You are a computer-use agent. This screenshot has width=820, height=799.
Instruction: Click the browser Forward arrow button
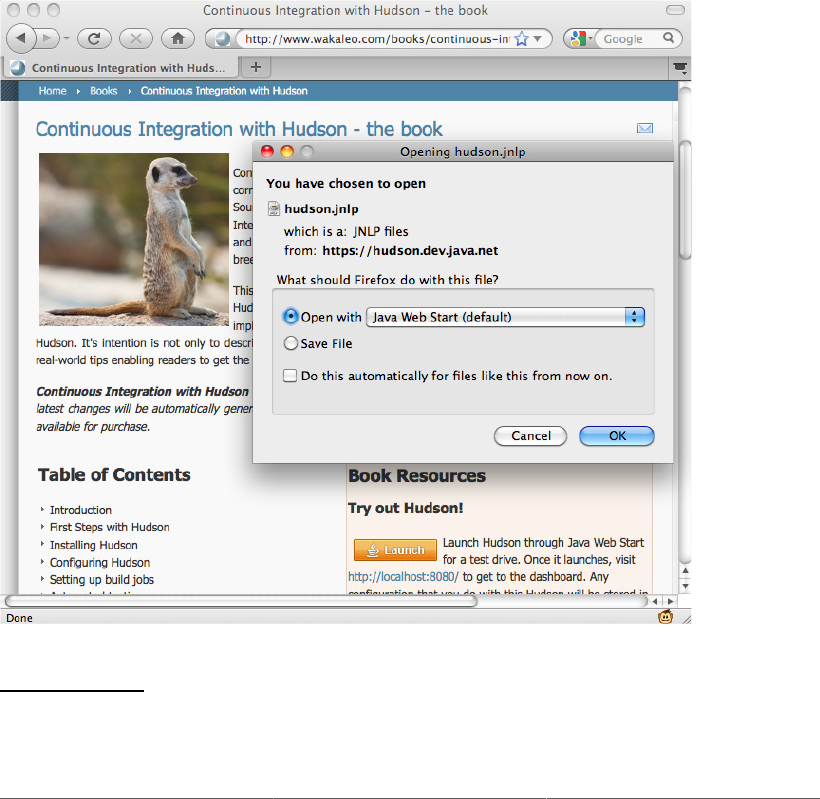coord(48,38)
